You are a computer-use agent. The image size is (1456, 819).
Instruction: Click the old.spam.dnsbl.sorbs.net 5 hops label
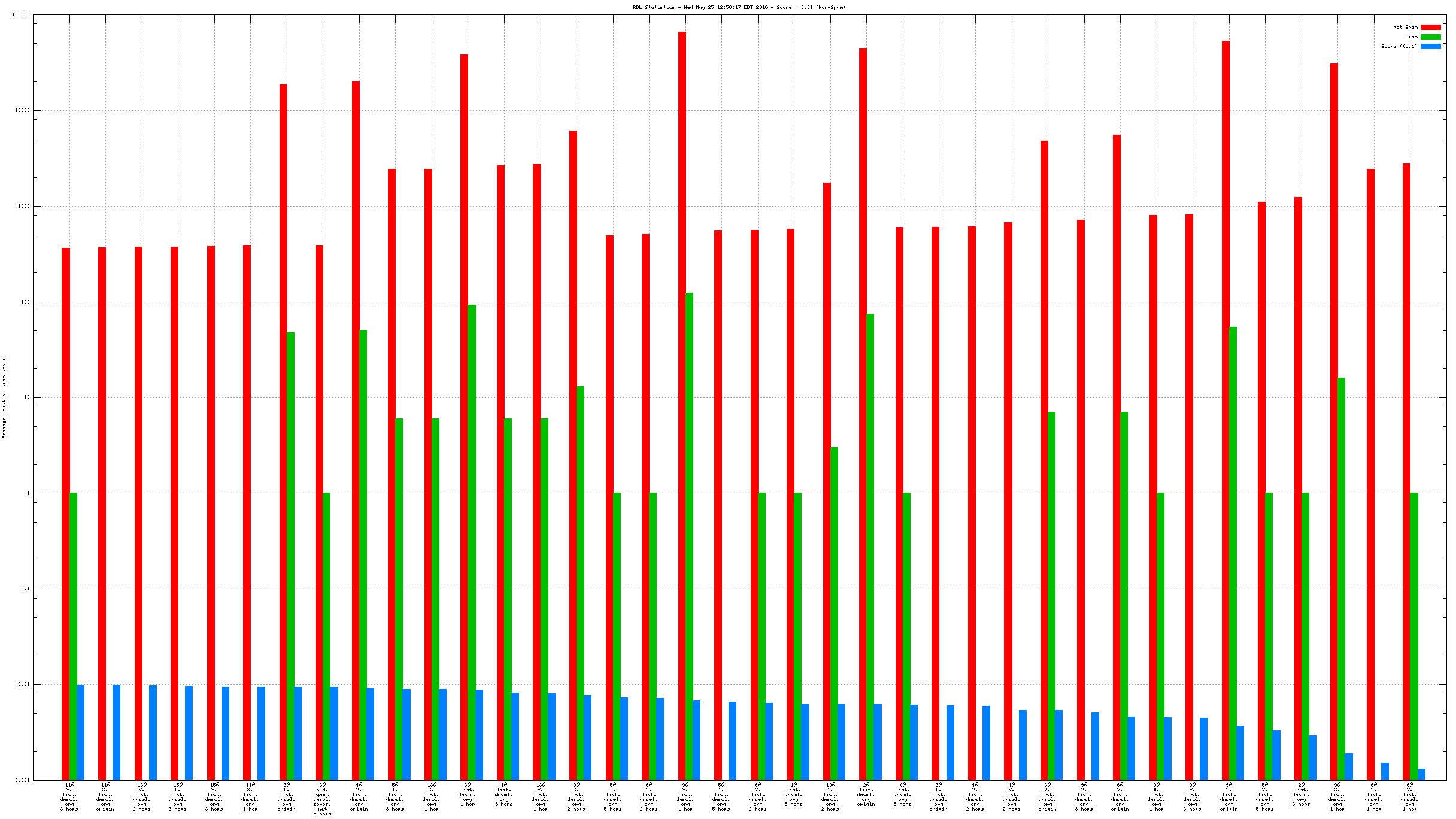[x=322, y=799]
